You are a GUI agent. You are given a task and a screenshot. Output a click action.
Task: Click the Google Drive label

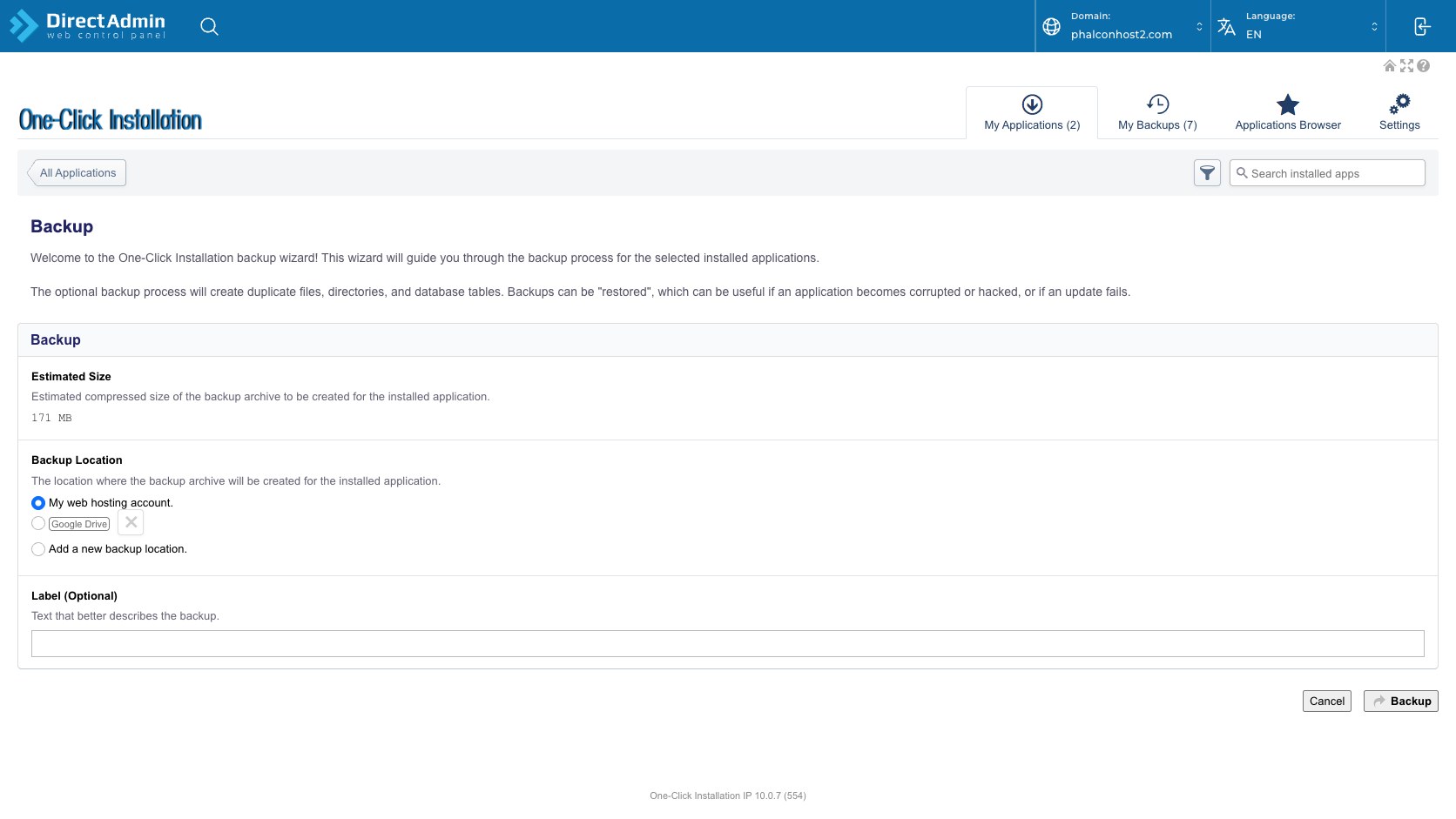point(79,524)
